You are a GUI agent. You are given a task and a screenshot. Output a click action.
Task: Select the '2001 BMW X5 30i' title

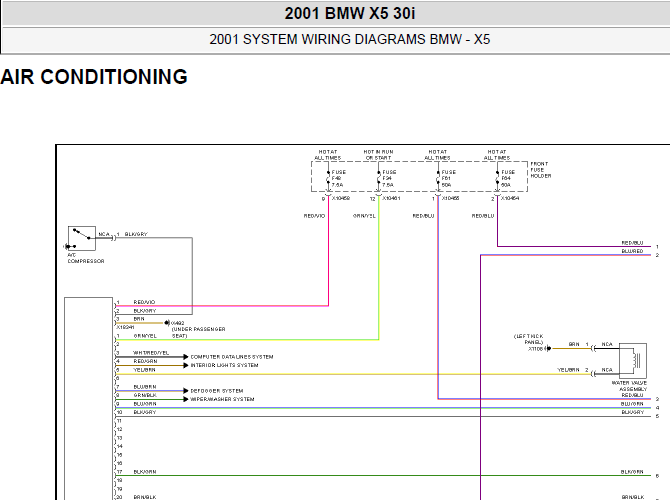(x=350, y=14)
